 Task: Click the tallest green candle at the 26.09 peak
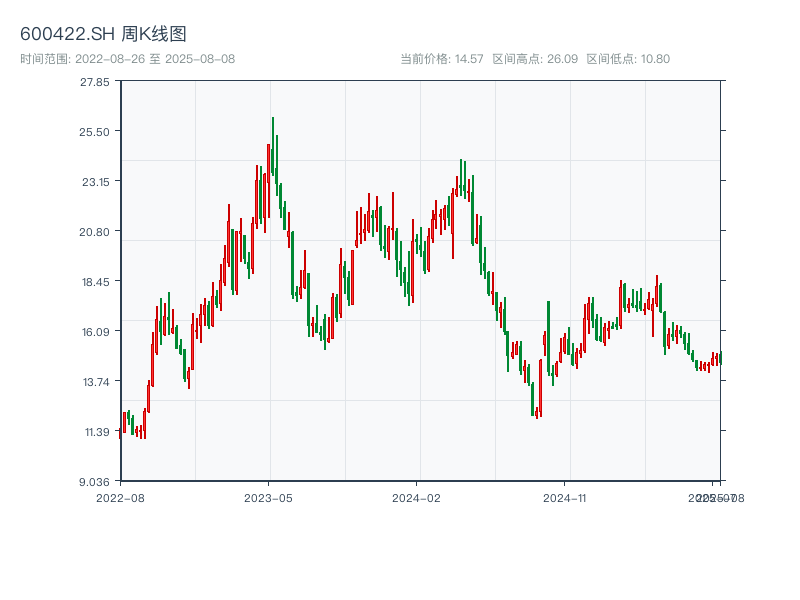[x=273, y=146]
